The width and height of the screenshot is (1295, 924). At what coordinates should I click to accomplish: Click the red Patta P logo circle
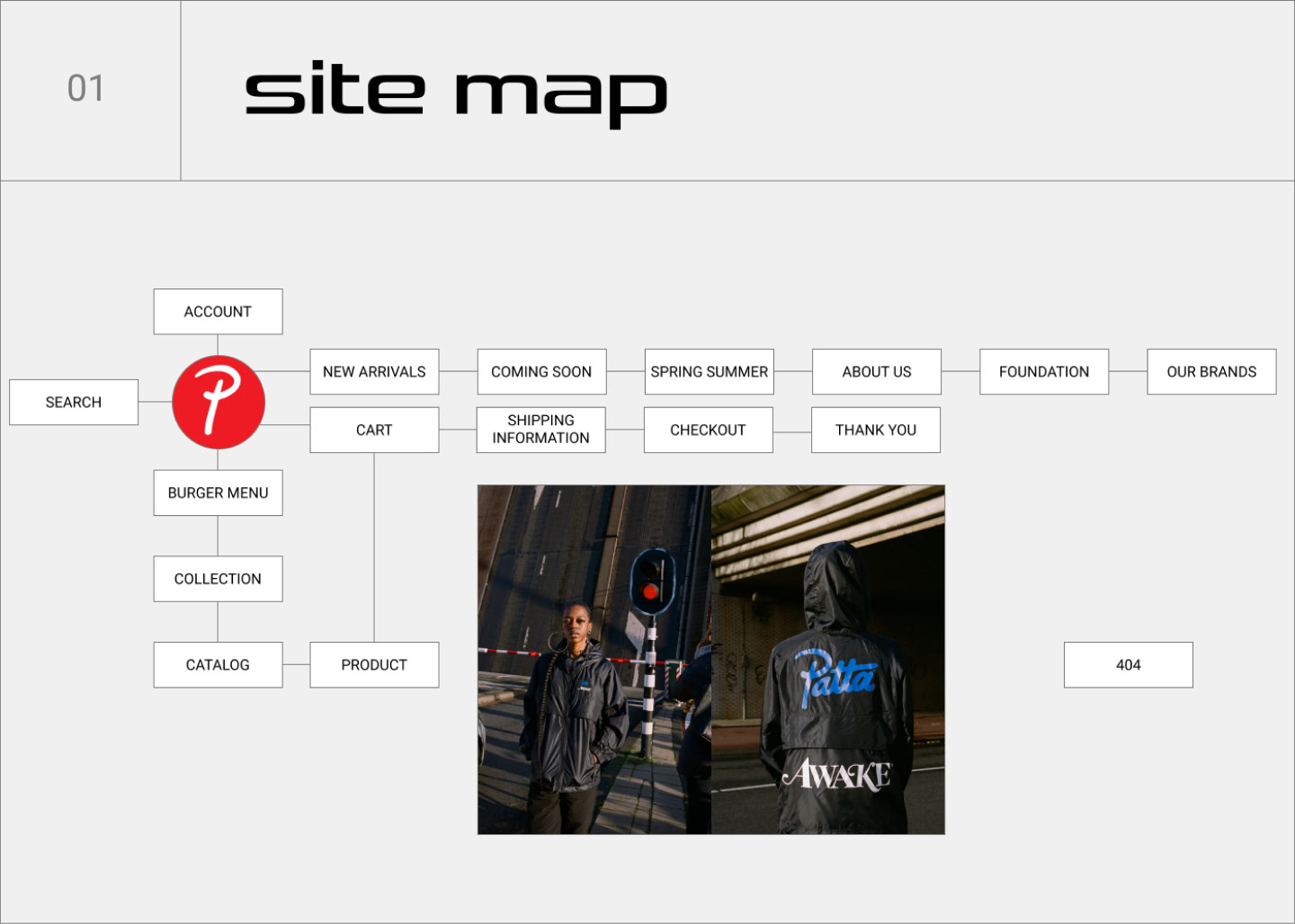tap(219, 402)
